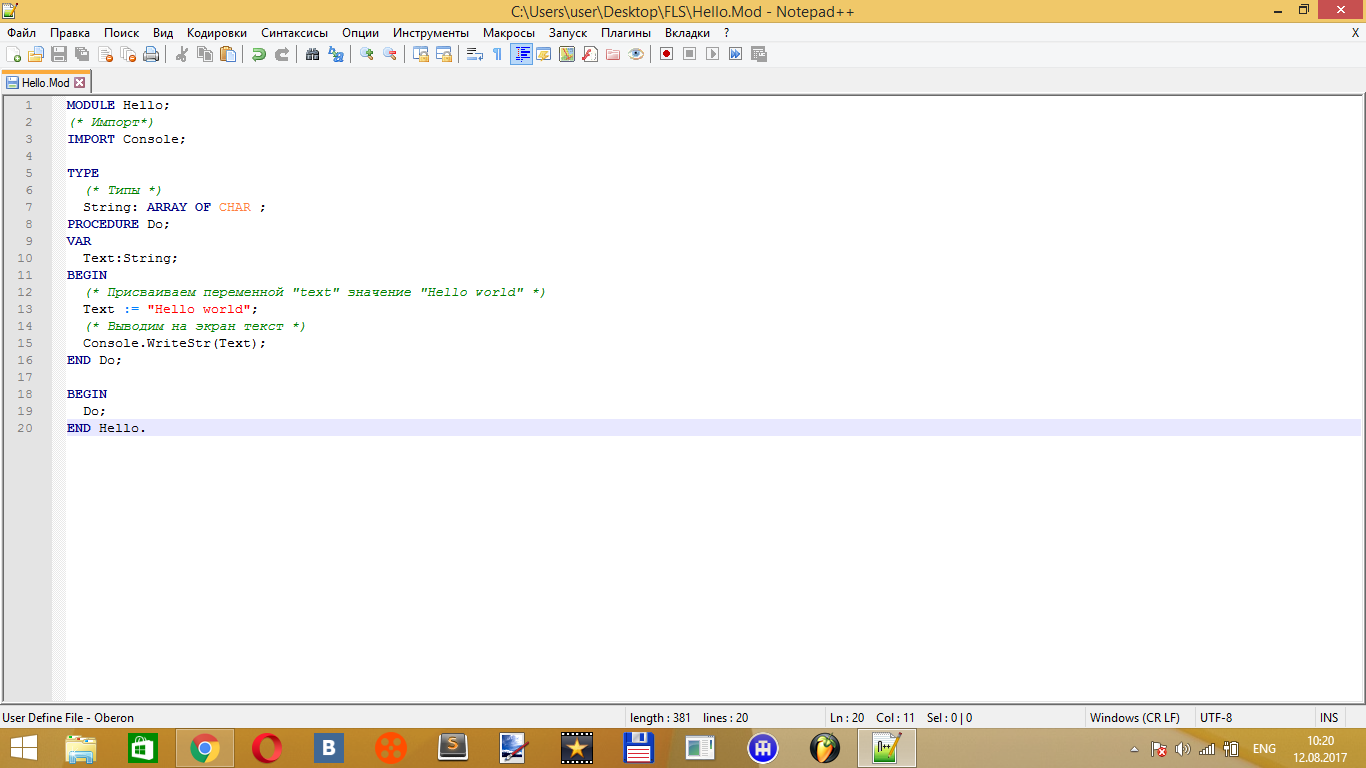The image size is (1366, 768).
Task: Click the Undo arrow icon
Action: [x=259, y=54]
